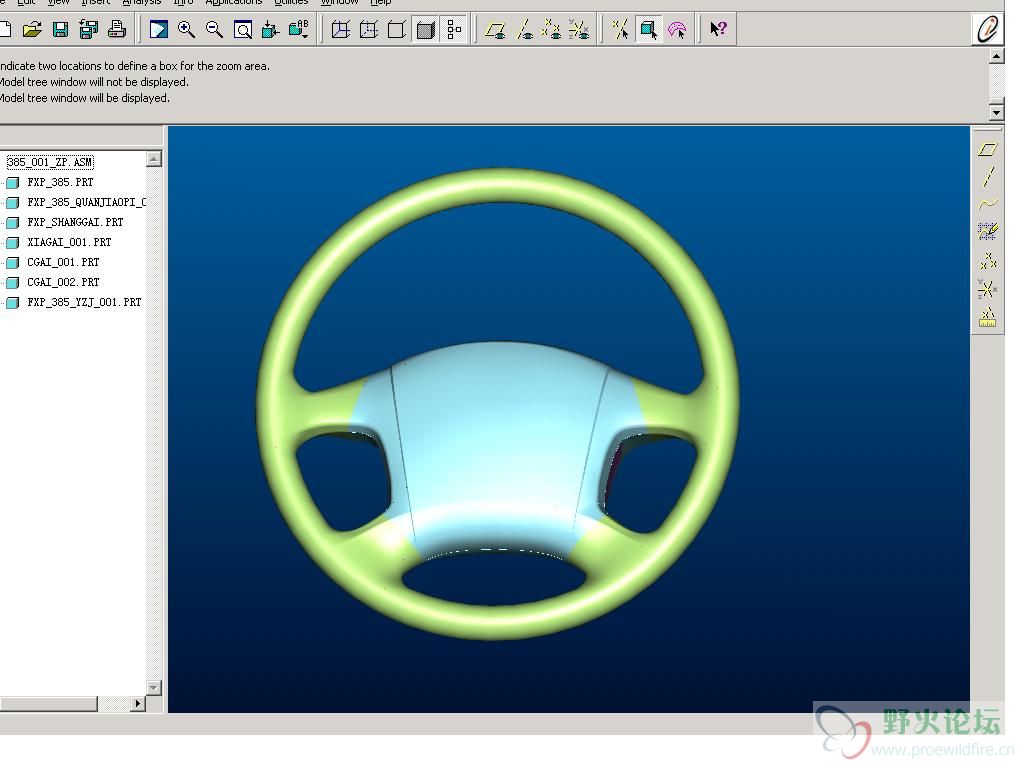This screenshot has height=768, width=1024.
Task: Click the Save a Copy icon
Action: 88,29
